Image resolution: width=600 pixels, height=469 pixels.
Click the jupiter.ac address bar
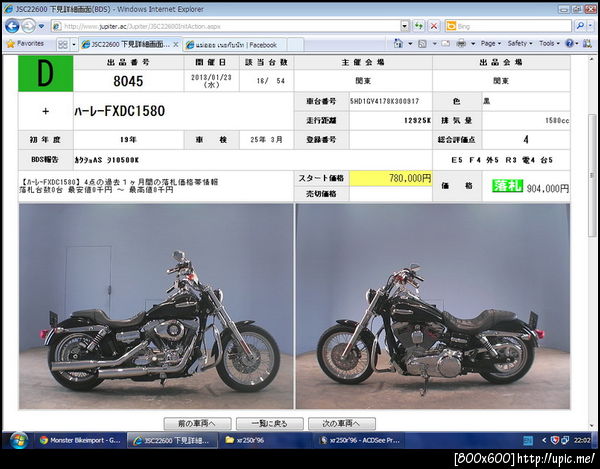[x=226, y=26]
